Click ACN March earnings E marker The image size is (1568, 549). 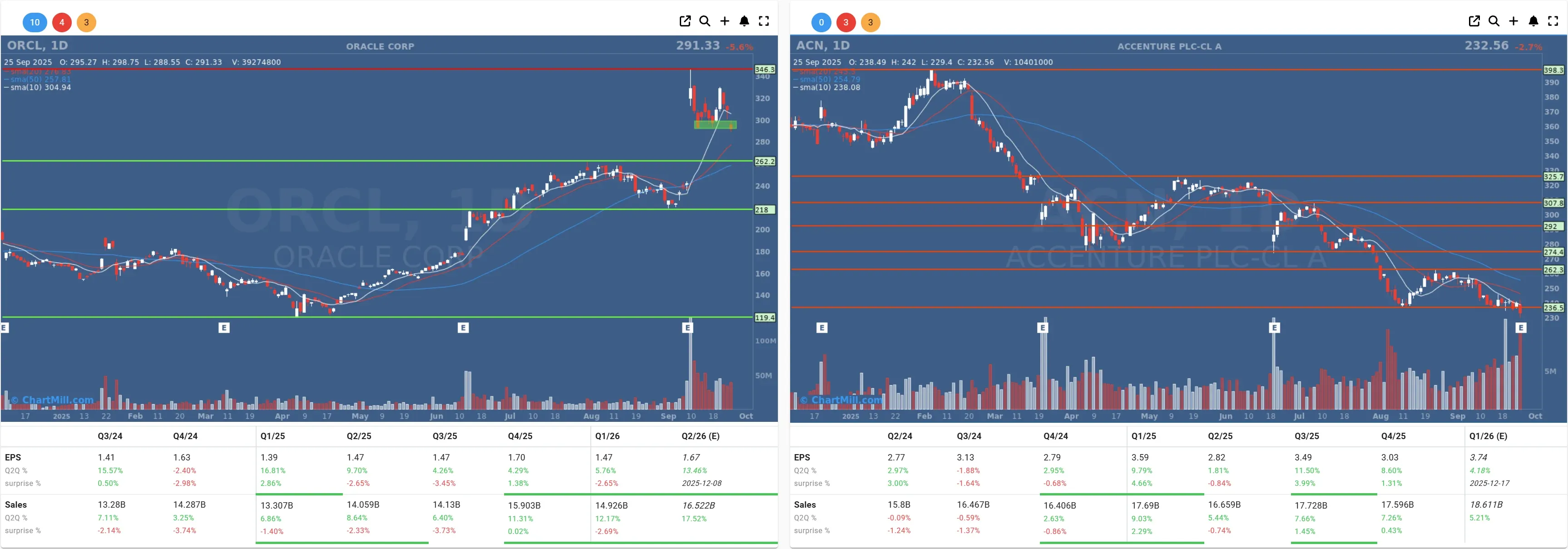coord(1043,327)
